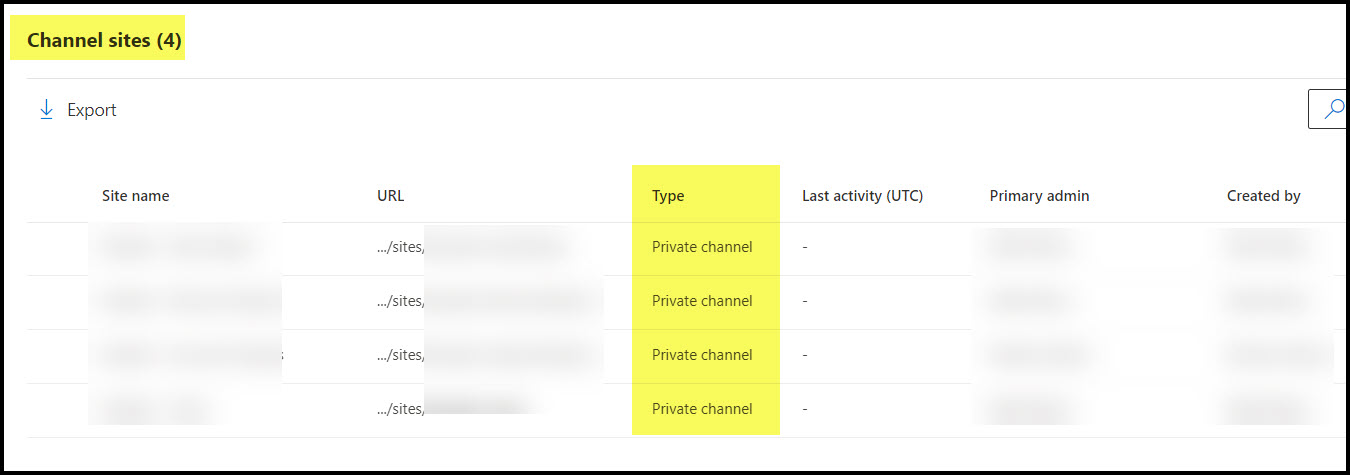This screenshot has height=475, width=1350.
Task: Click the last row's blurred site name
Action: [x=155, y=409]
